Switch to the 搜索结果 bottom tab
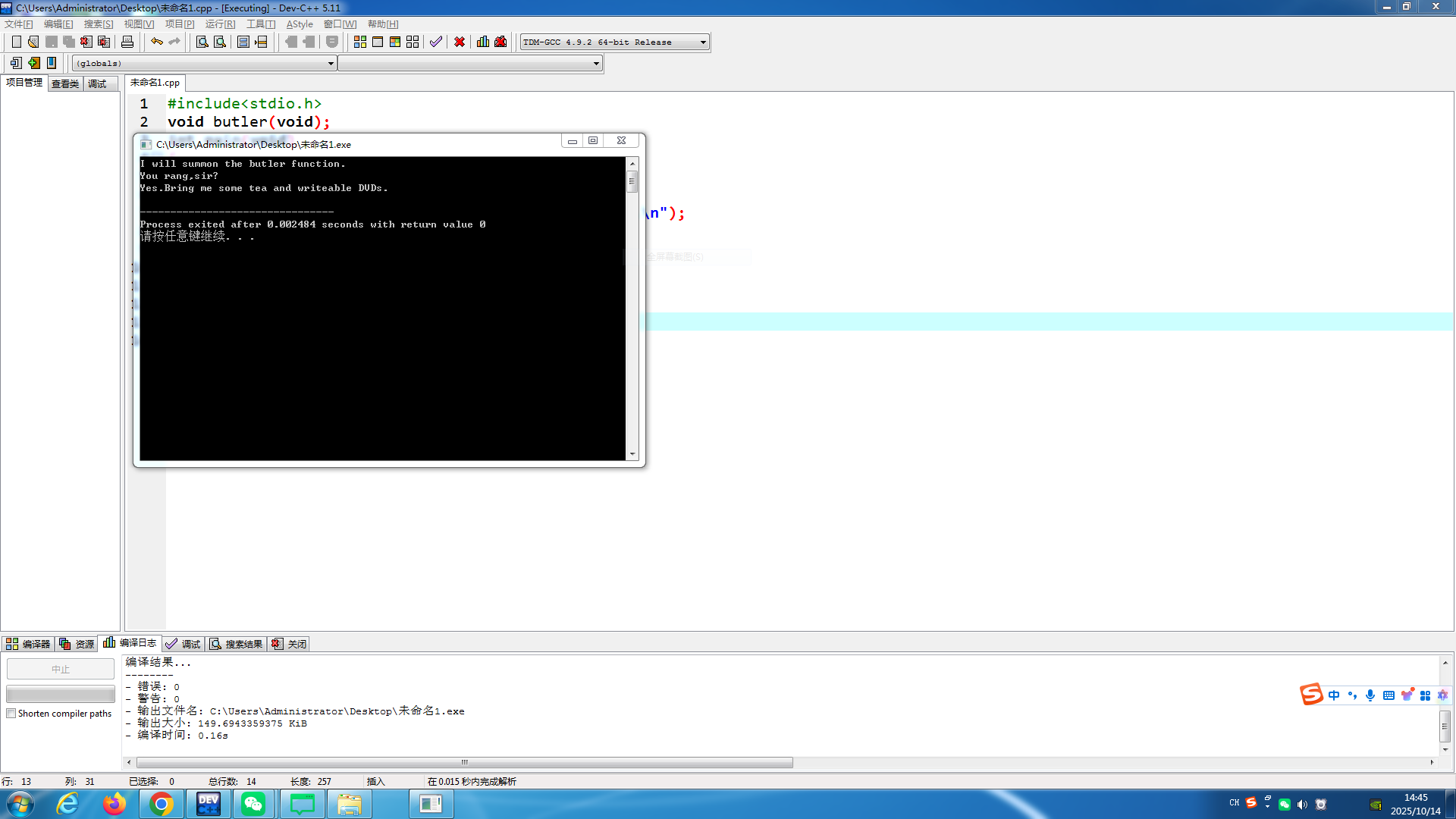Image resolution: width=1456 pixels, height=819 pixels. click(237, 644)
